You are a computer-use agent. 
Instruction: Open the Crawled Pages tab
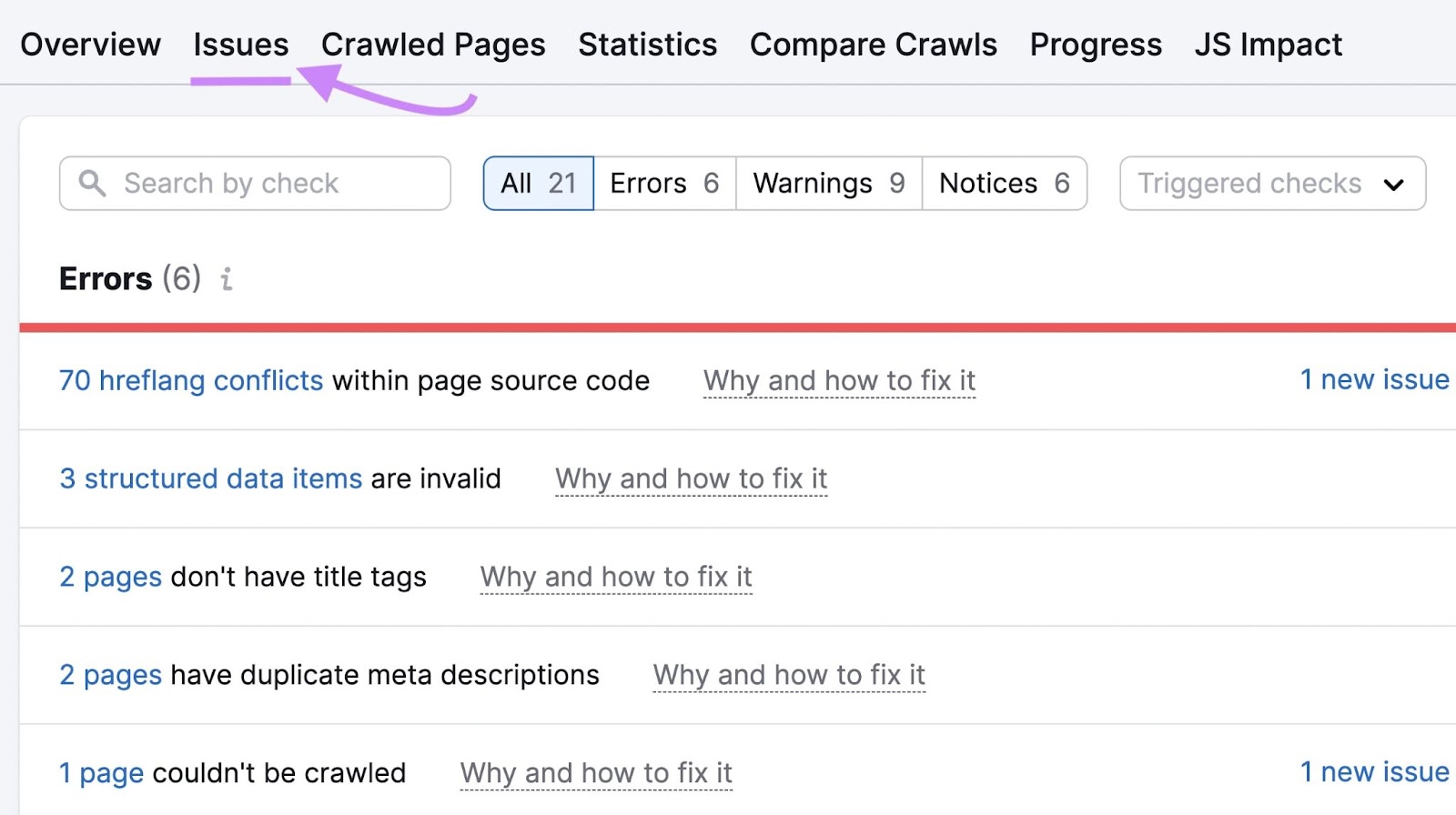[x=432, y=44]
